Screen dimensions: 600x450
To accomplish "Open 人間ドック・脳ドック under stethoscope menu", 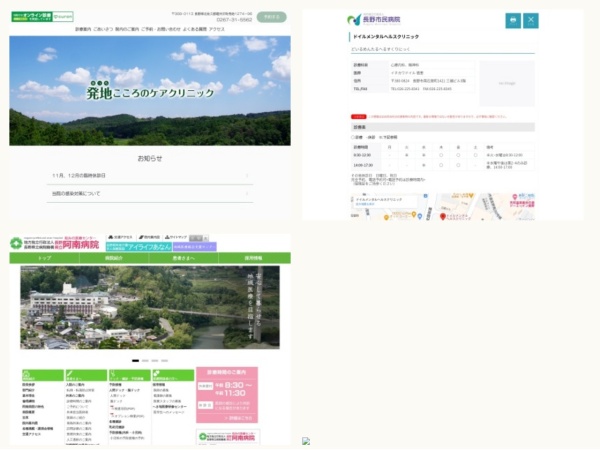I will (x=125, y=390).
